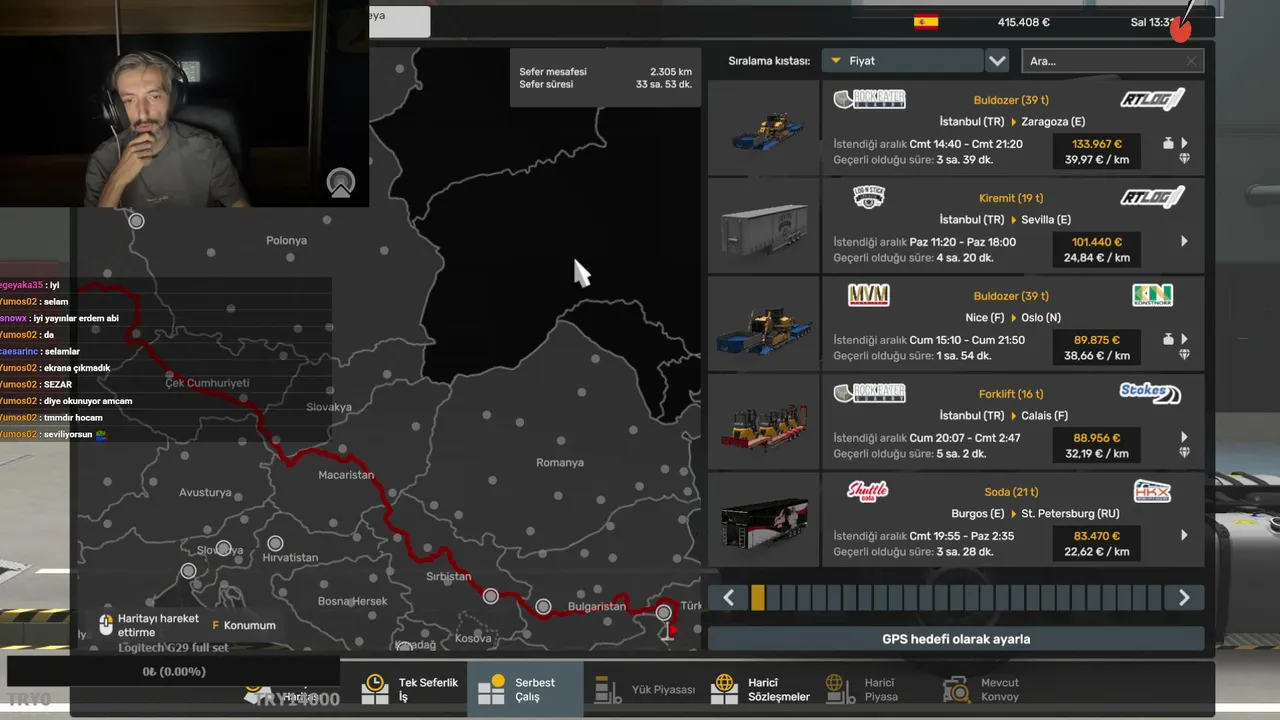The width and height of the screenshot is (1280, 720).
Task: Click Log n Stick logo on Kiremit job
Action: tap(869, 197)
